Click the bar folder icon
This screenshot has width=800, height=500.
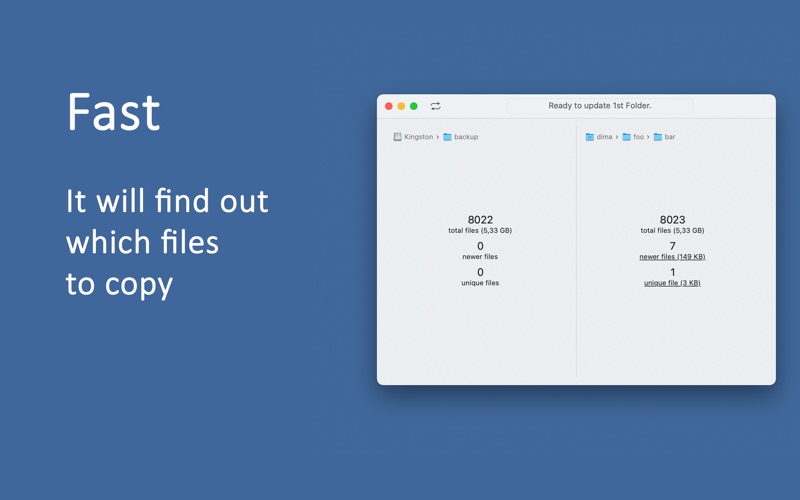coord(658,137)
